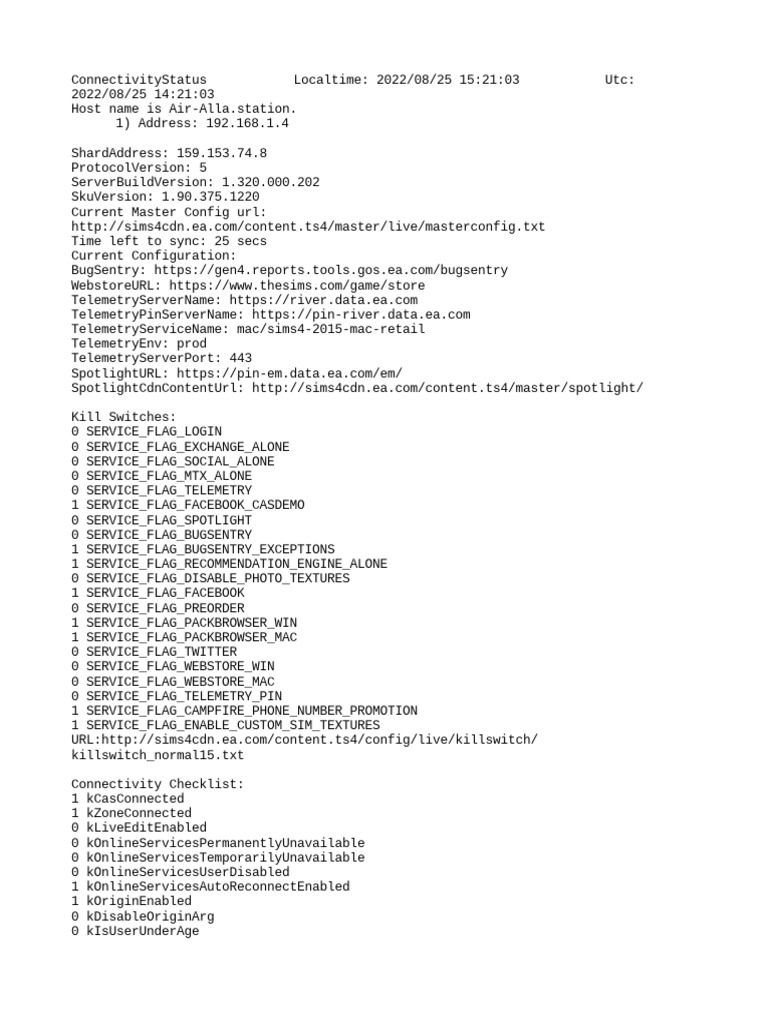Open the BugSentry reports URL

330,270
